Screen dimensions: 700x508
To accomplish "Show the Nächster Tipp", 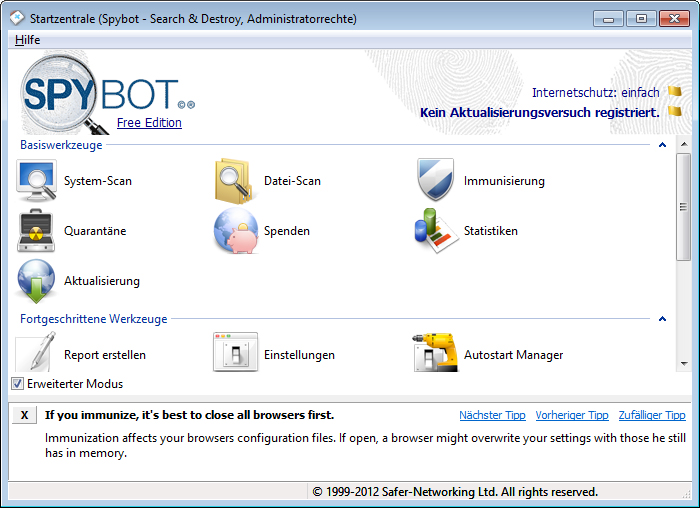I will 492,415.
